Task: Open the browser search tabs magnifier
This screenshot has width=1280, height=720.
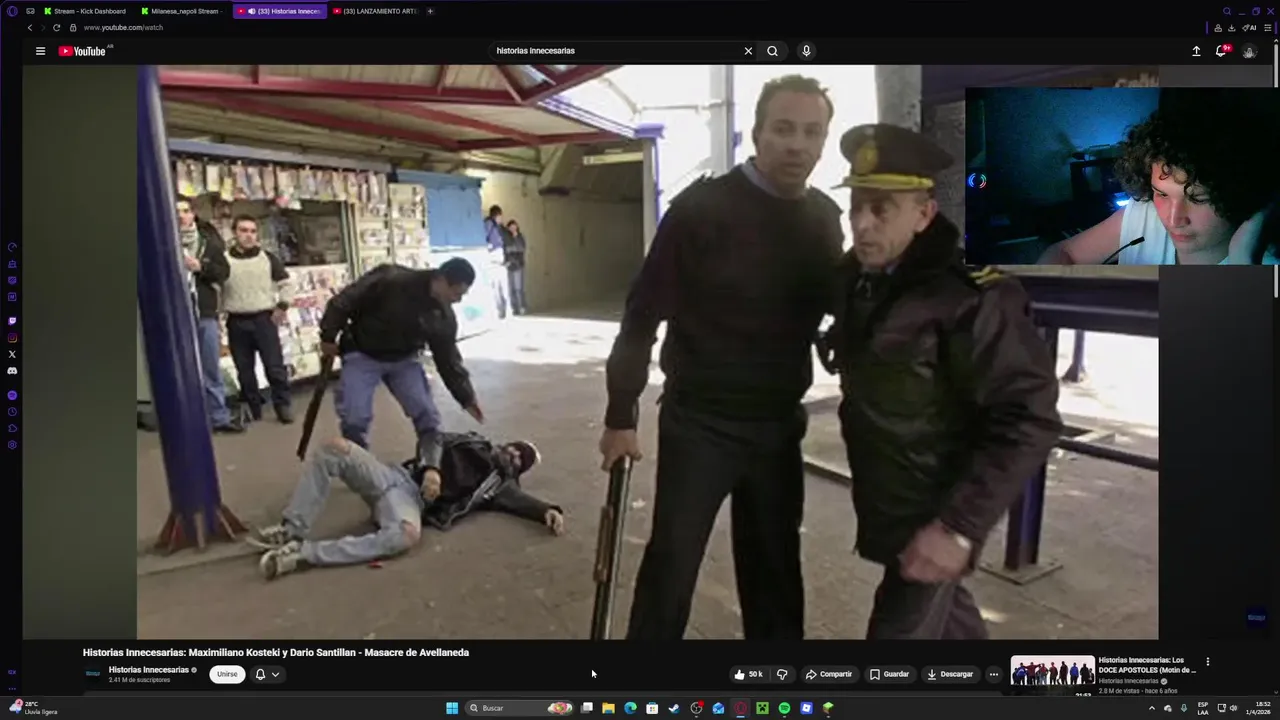Action: click(x=1228, y=11)
